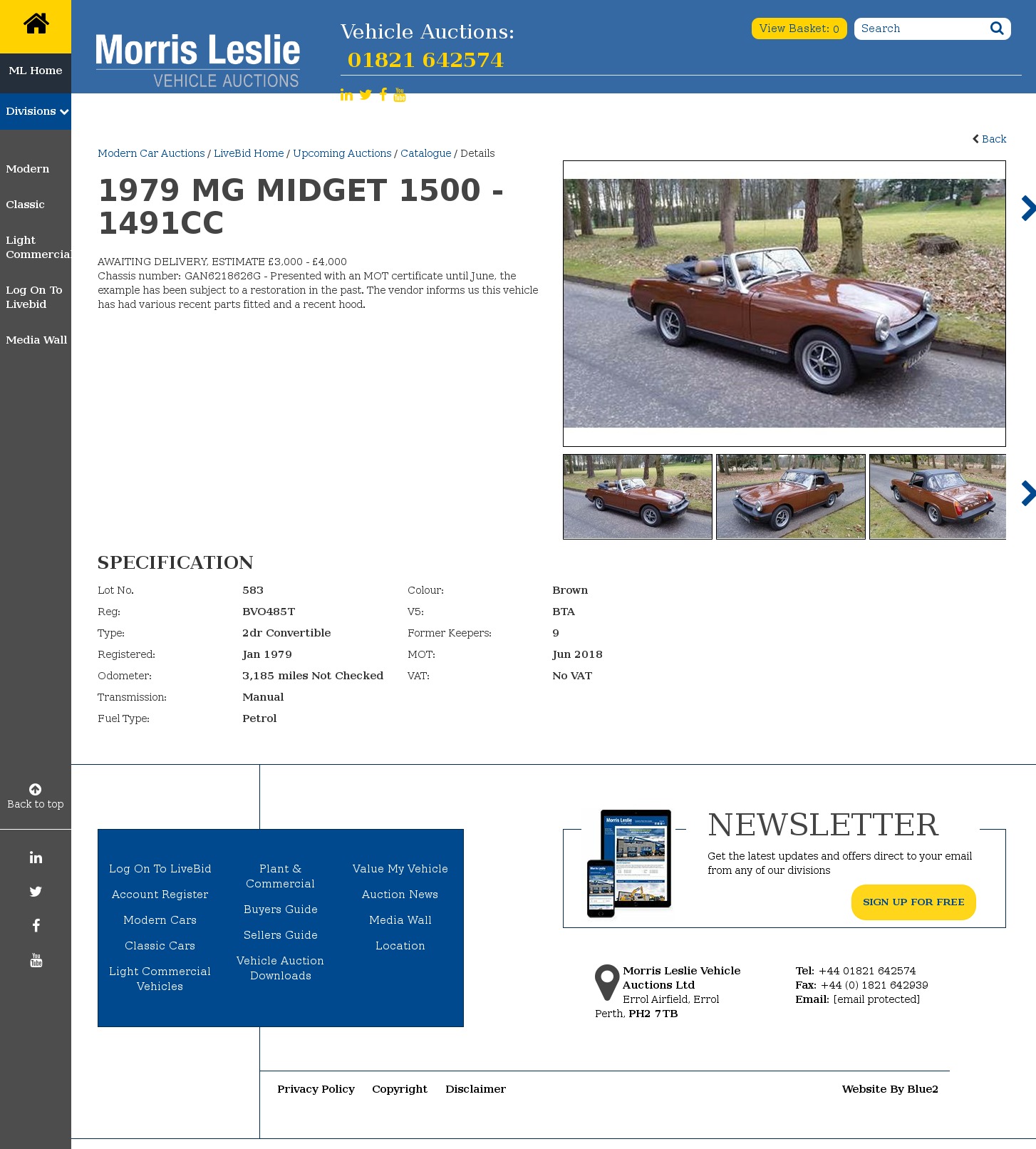The width and height of the screenshot is (1036, 1149).
Task: Open footer Modern Cars link
Action: pos(160,920)
